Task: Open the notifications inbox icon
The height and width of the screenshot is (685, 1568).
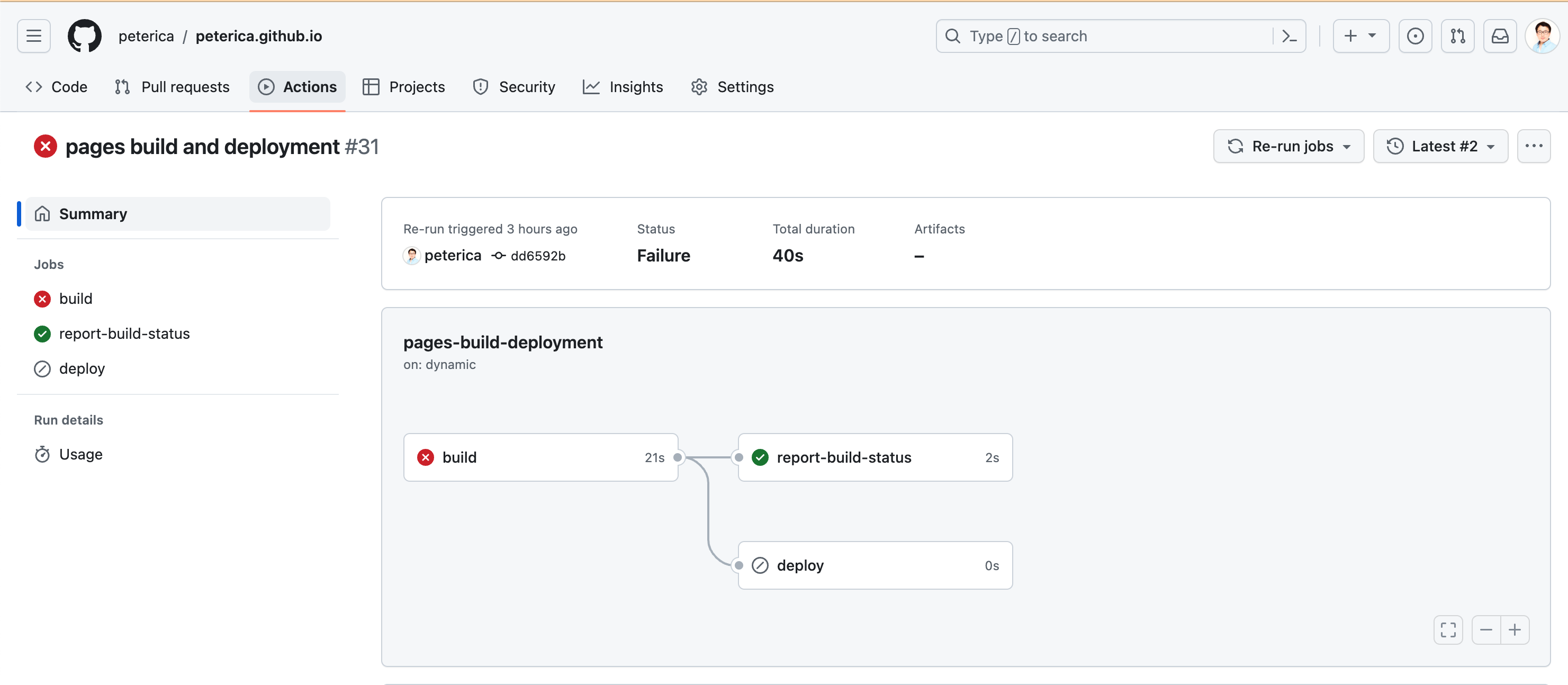Action: tap(1499, 36)
